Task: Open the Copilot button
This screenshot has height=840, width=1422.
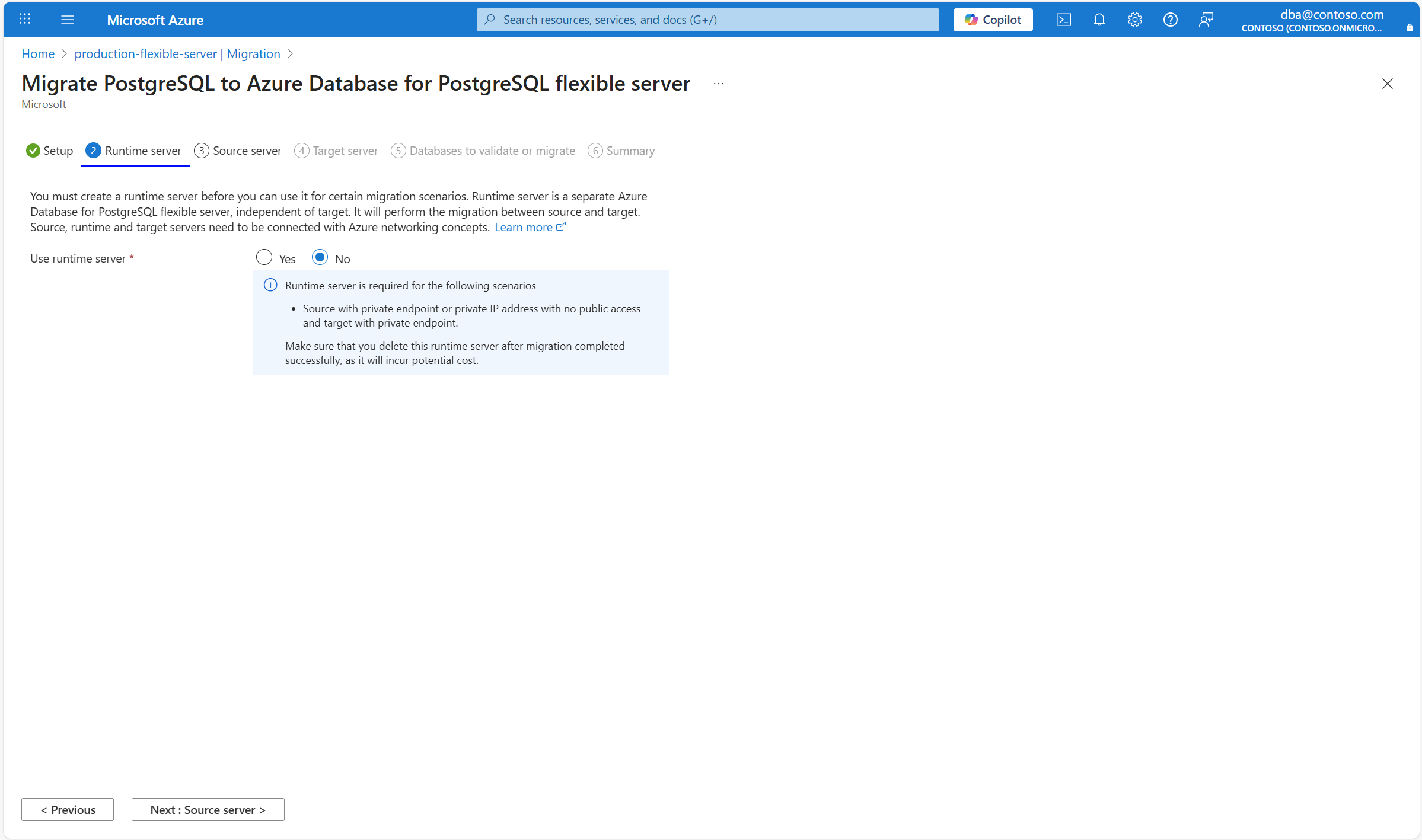Action: click(x=993, y=20)
